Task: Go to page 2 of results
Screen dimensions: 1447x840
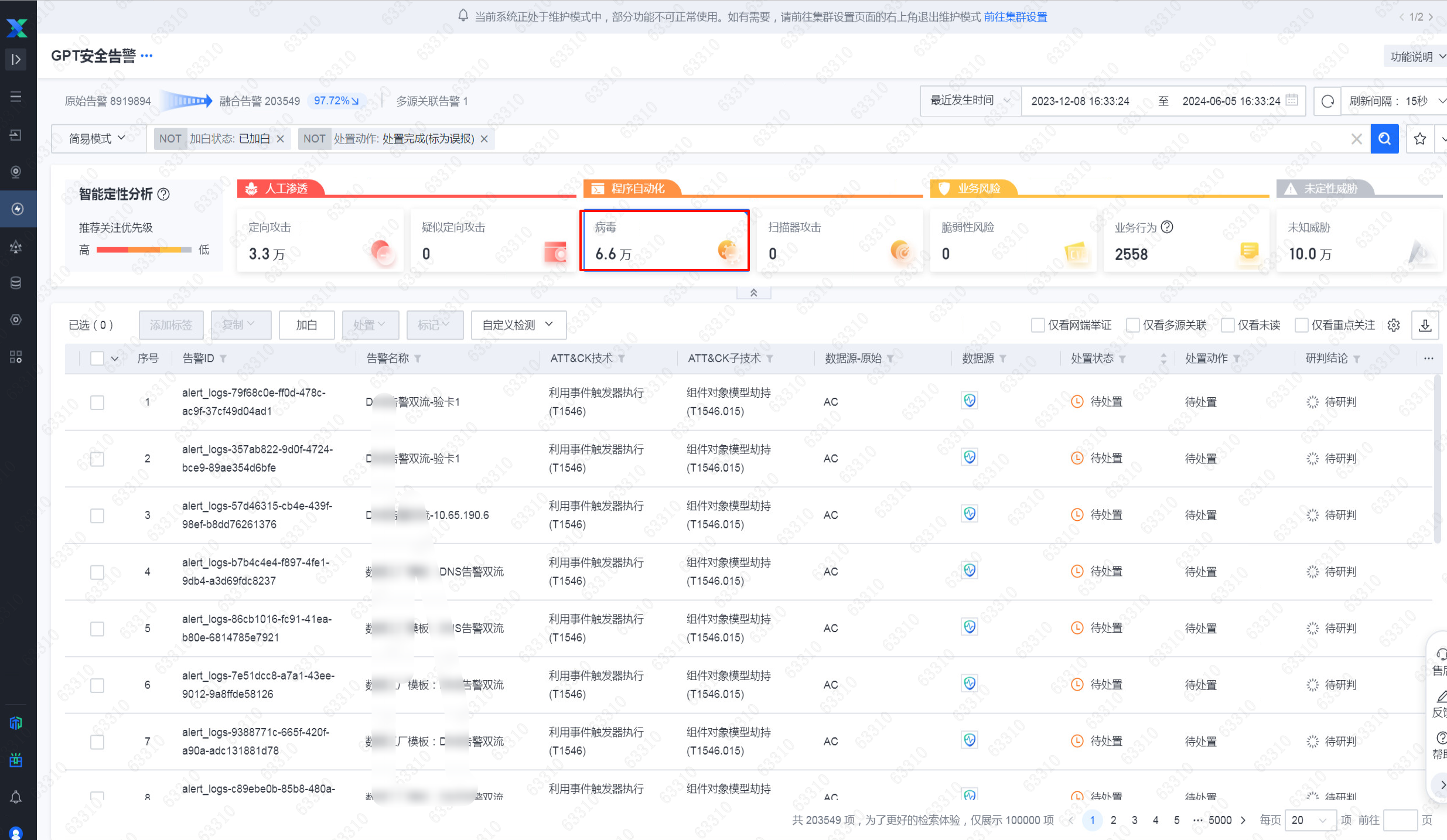Action: [1114, 820]
